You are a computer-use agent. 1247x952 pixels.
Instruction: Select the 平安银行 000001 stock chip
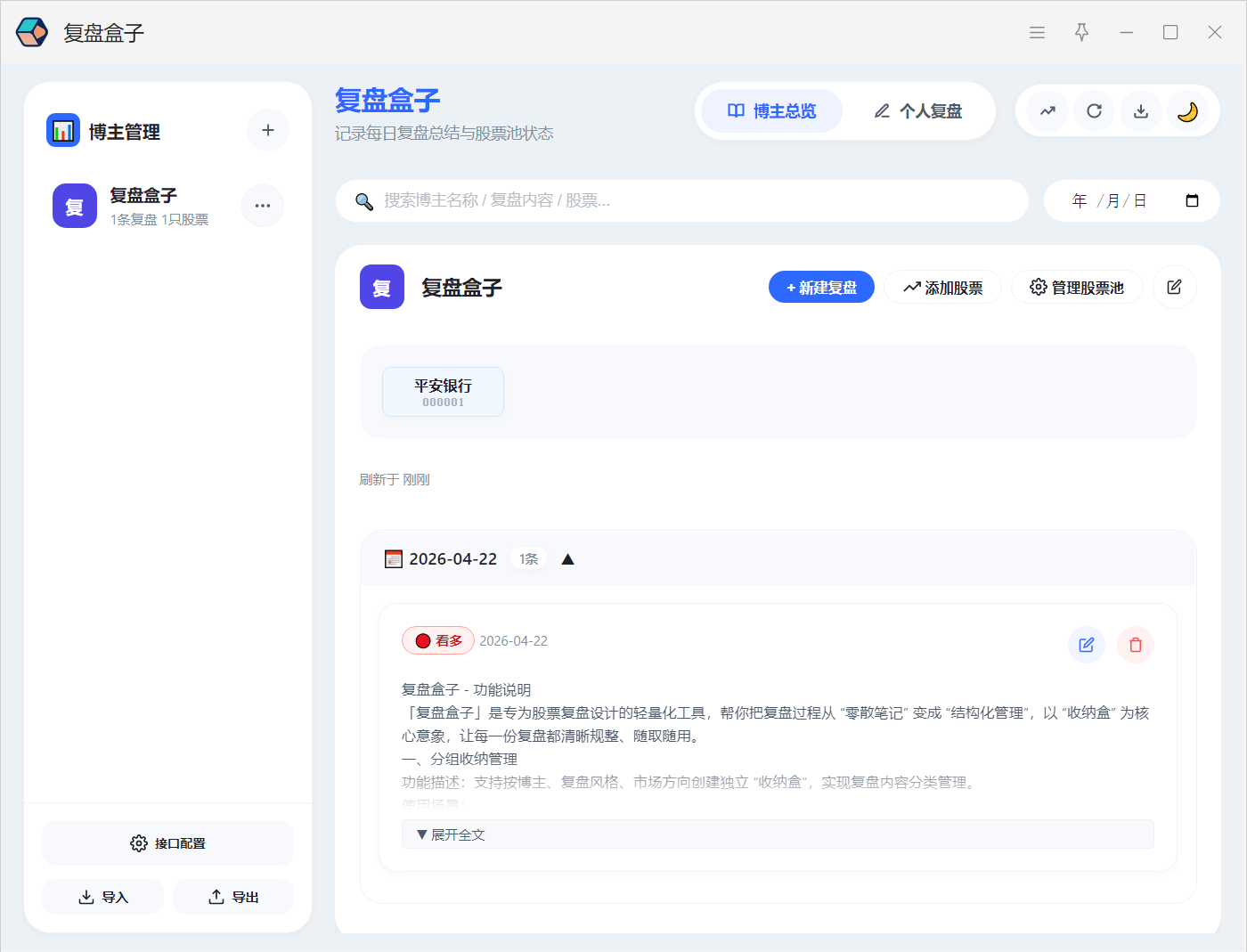click(443, 392)
